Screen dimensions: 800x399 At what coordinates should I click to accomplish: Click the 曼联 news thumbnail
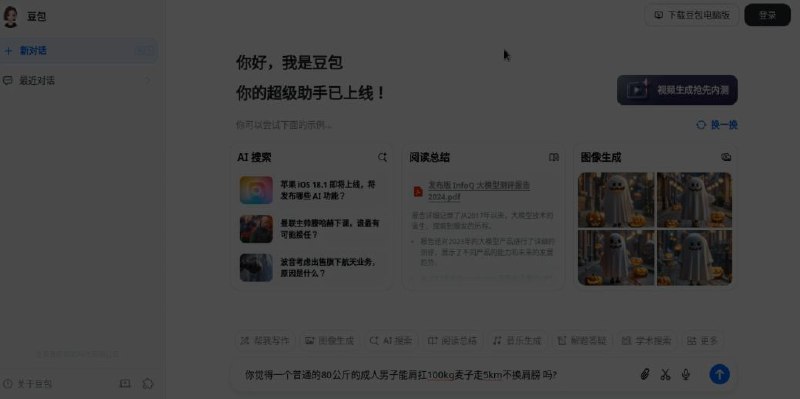(256, 229)
